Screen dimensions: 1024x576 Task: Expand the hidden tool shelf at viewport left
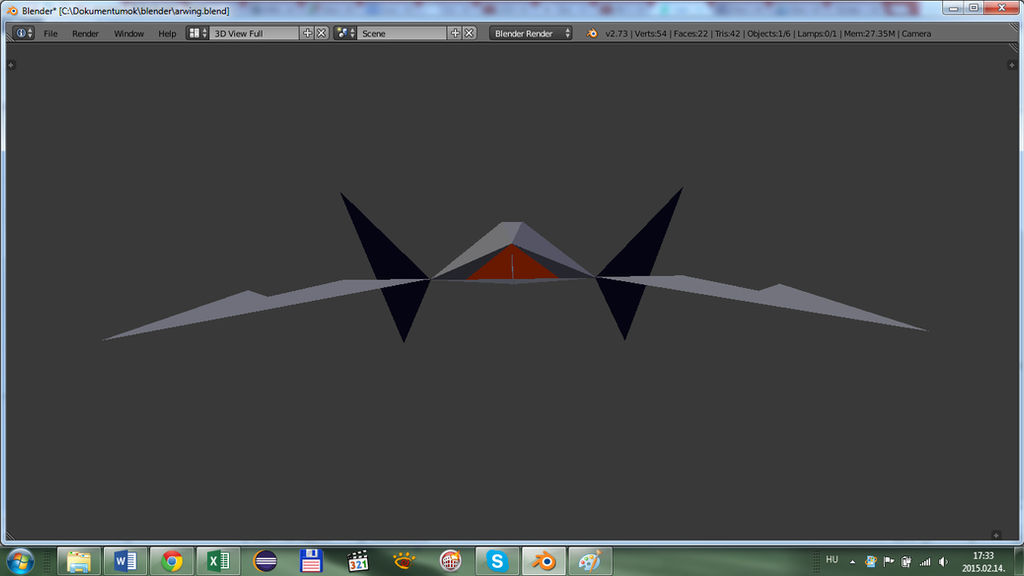point(11,65)
